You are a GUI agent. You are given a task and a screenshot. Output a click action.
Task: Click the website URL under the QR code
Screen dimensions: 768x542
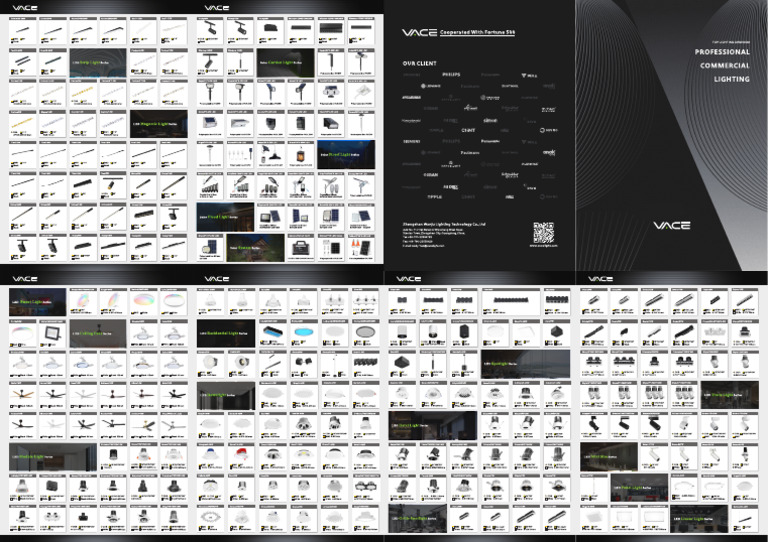543,246
